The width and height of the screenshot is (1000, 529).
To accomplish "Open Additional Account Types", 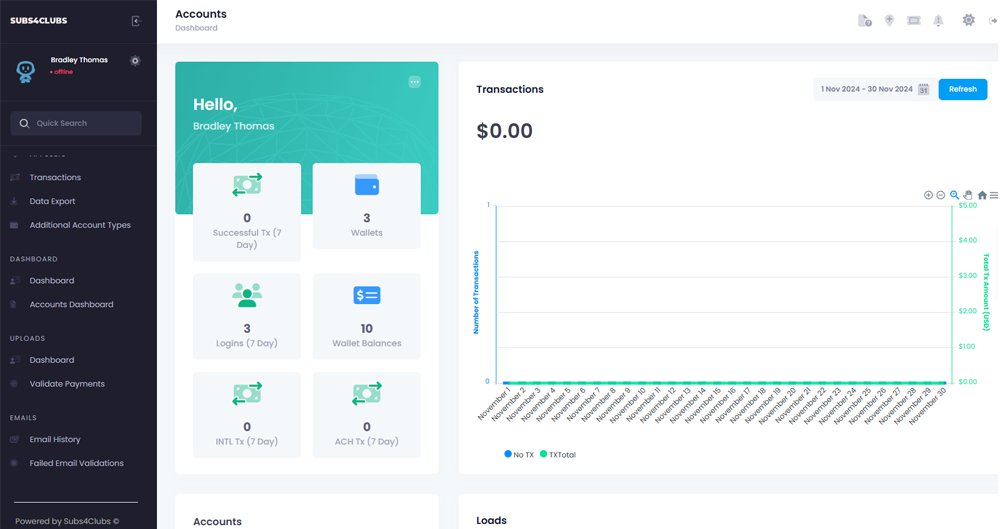I will tap(80, 225).
